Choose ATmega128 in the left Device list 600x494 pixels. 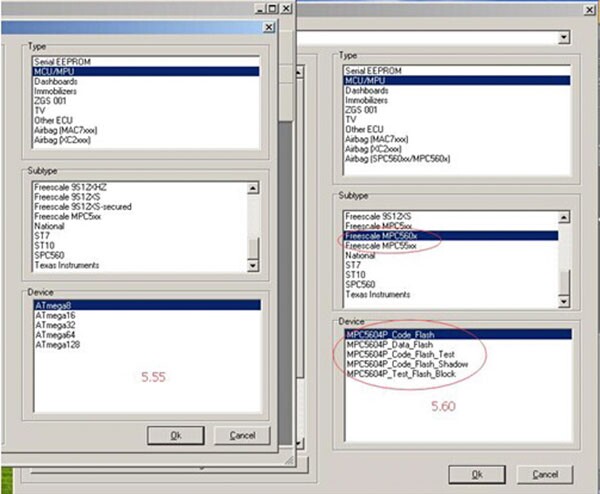point(57,345)
